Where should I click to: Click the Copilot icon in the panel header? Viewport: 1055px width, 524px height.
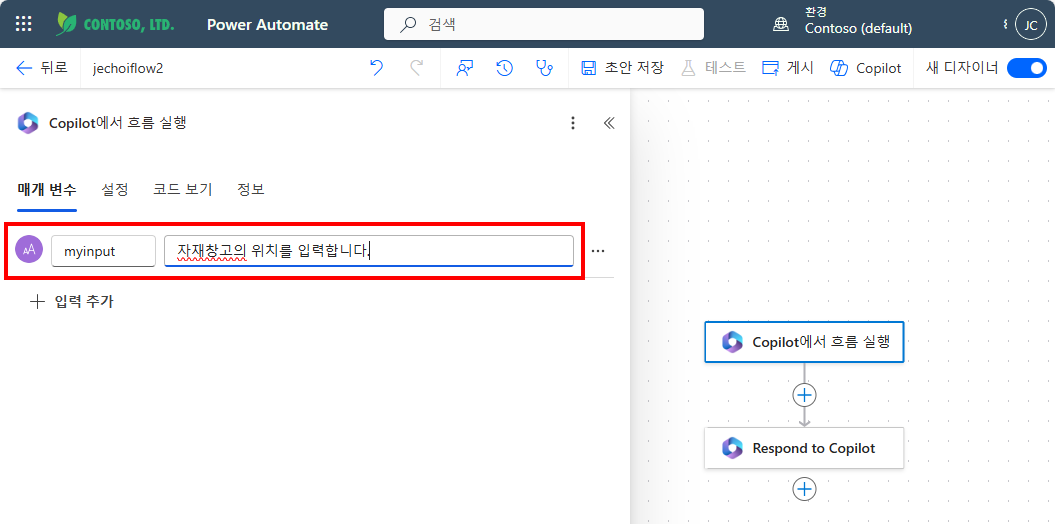[28, 123]
